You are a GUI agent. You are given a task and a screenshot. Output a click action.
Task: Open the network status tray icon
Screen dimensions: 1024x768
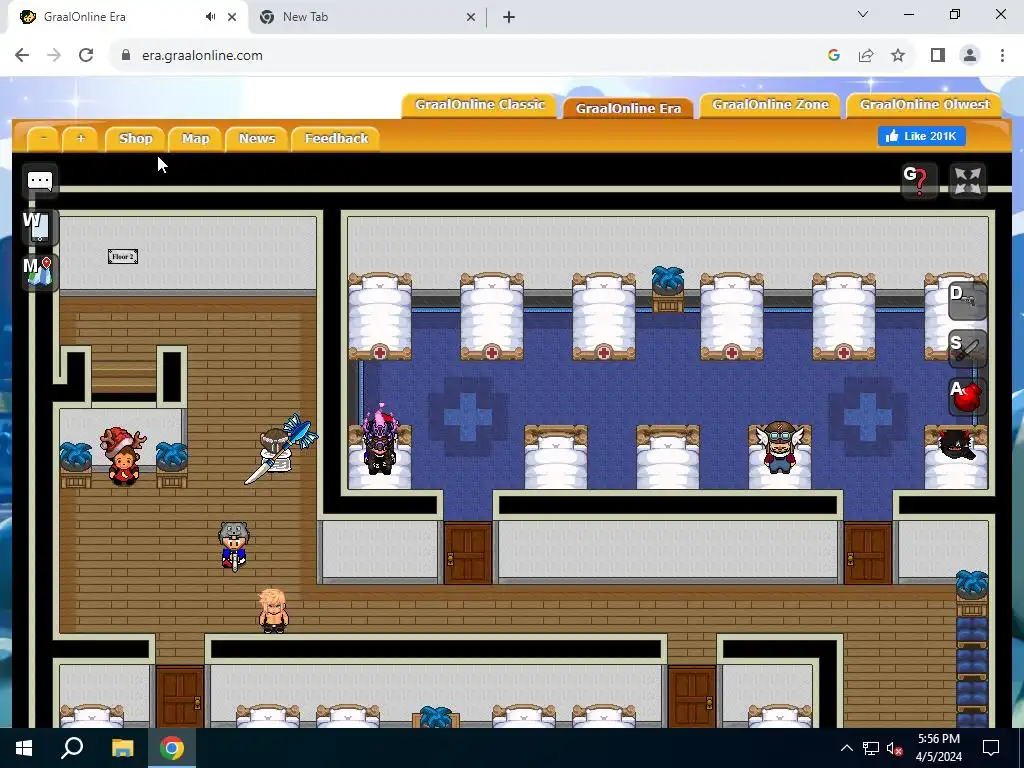tap(871, 748)
